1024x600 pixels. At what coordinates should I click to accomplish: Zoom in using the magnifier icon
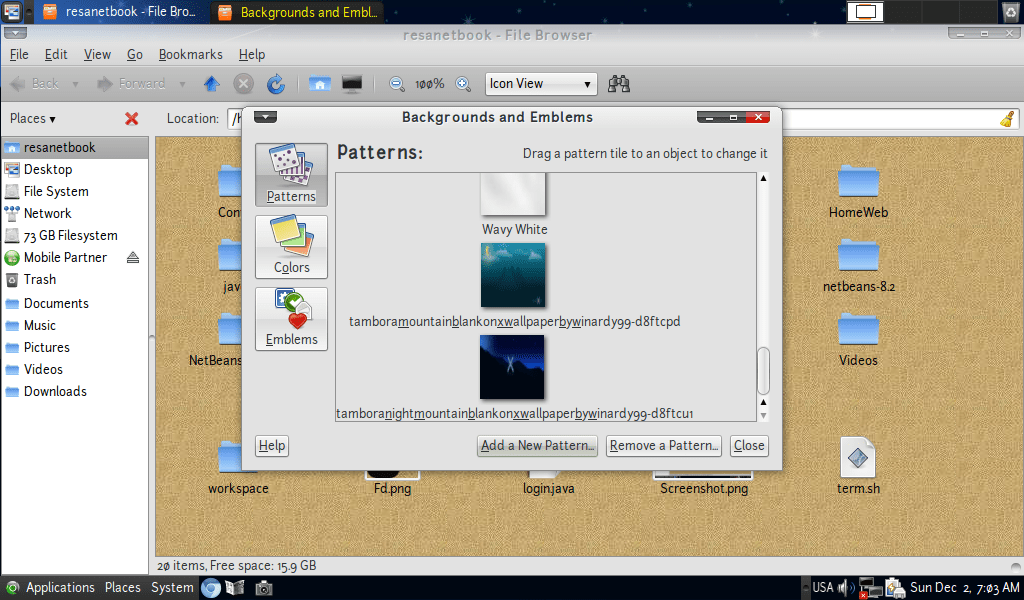point(462,84)
